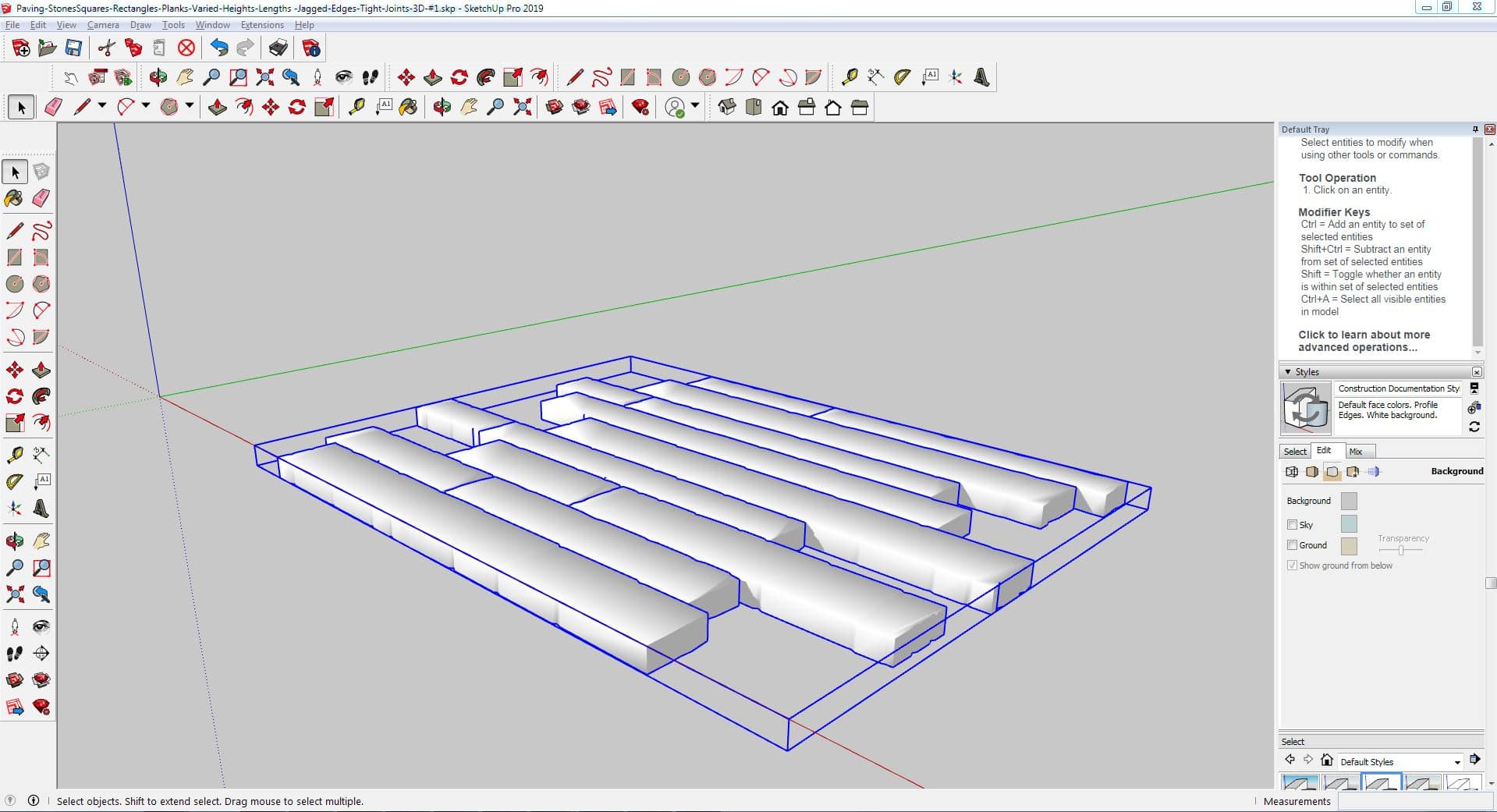Collapse the Styles panel
The height and width of the screenshot is (812, 1497).
[x=1288, y=372]
